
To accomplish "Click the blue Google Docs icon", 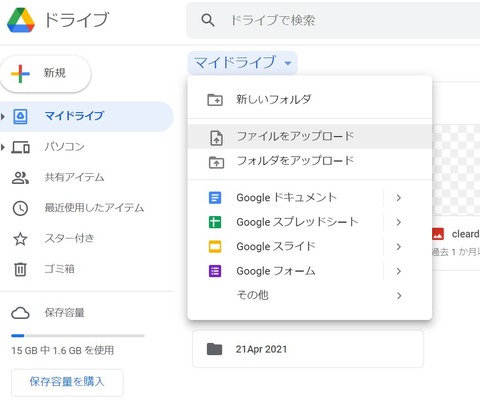I will point(215,198).
